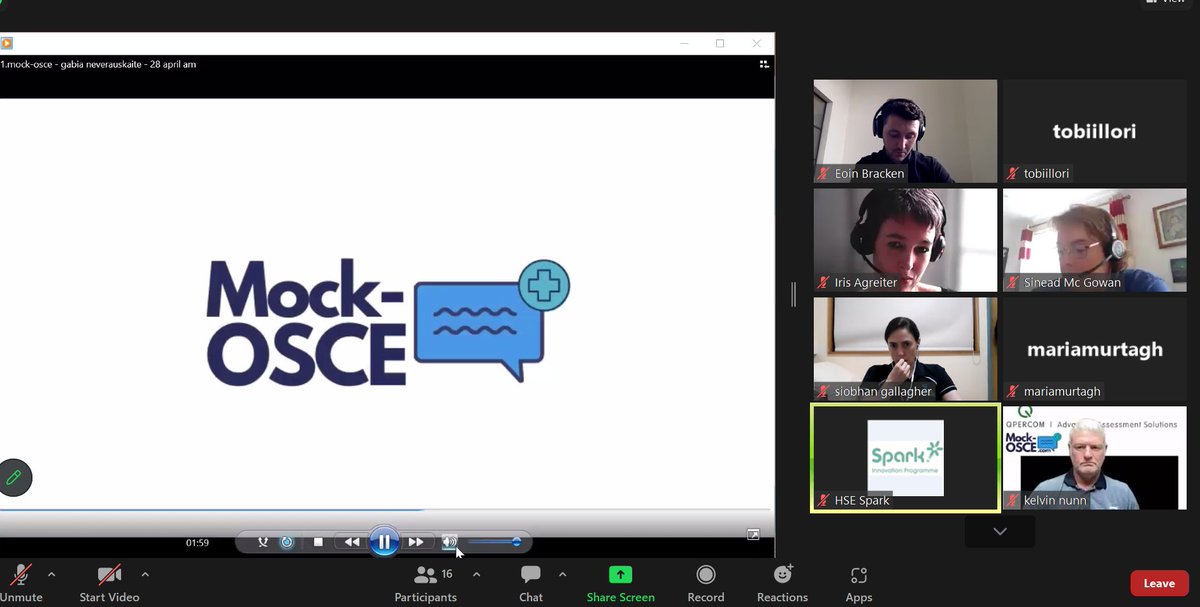Show more participants with the down chevron

[x=1000, y=532]
